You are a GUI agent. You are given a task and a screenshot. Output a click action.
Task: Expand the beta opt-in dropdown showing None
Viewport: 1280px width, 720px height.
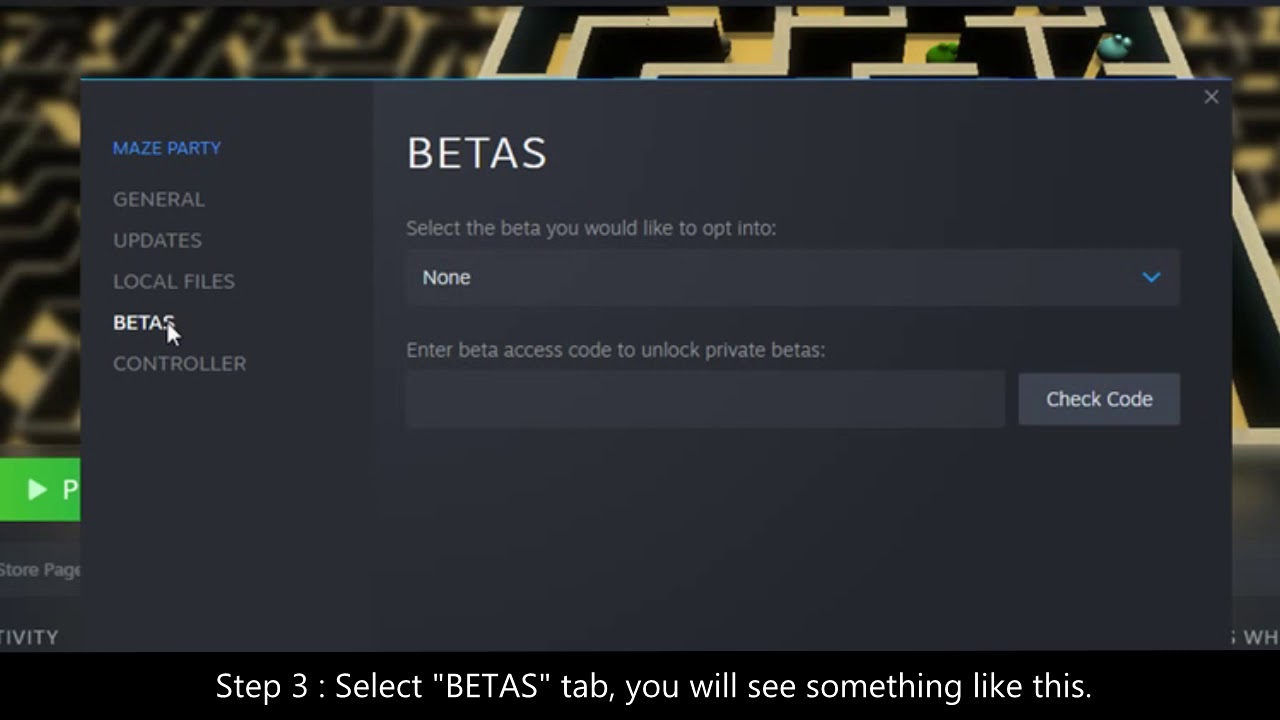(x=792, y=278)
